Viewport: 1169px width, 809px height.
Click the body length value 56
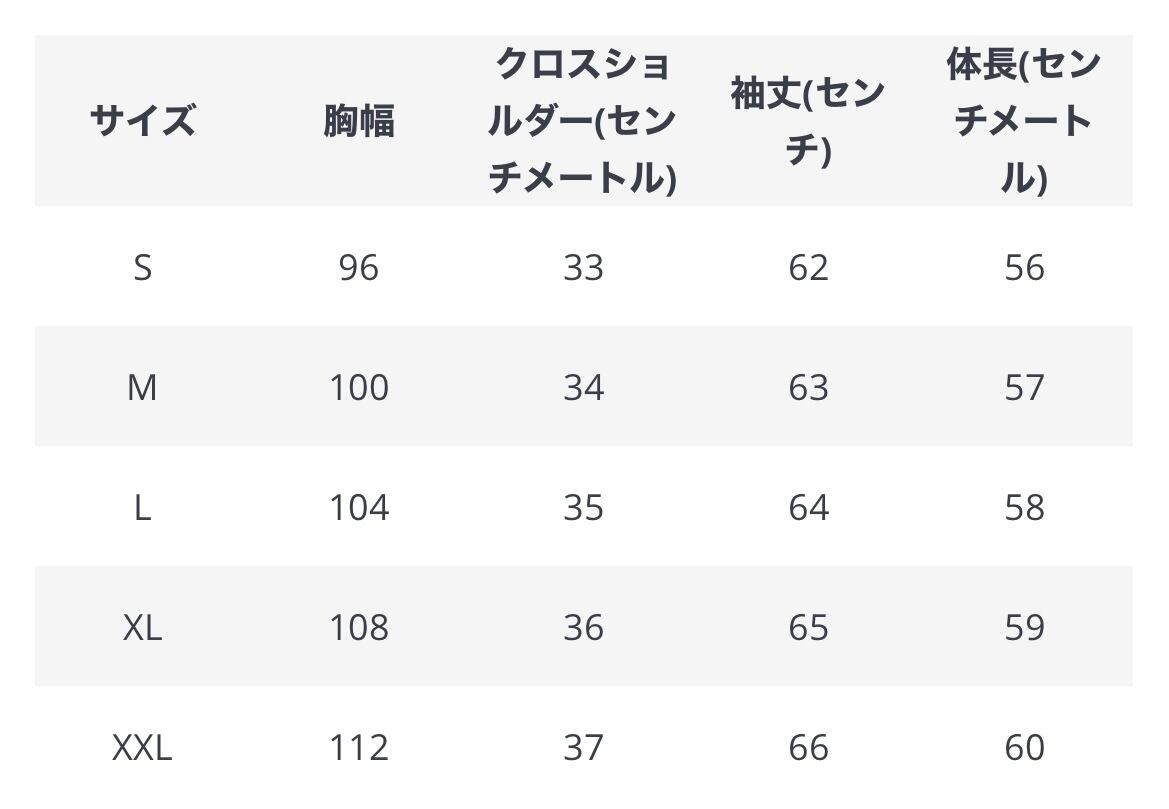click(1024, 267)
